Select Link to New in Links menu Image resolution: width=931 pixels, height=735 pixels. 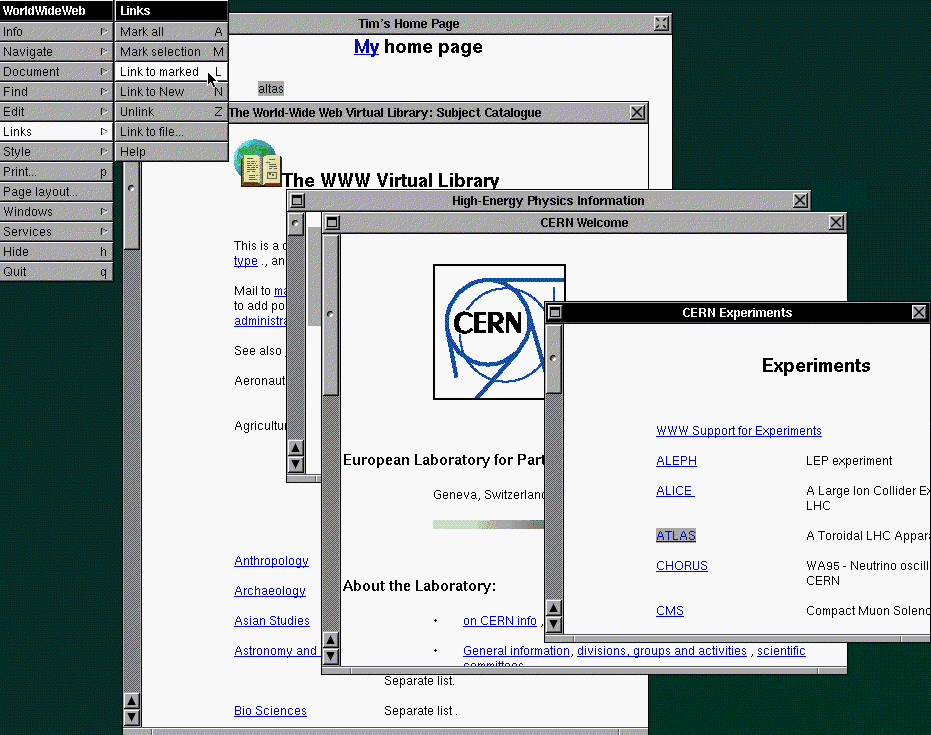coord(171,91)
